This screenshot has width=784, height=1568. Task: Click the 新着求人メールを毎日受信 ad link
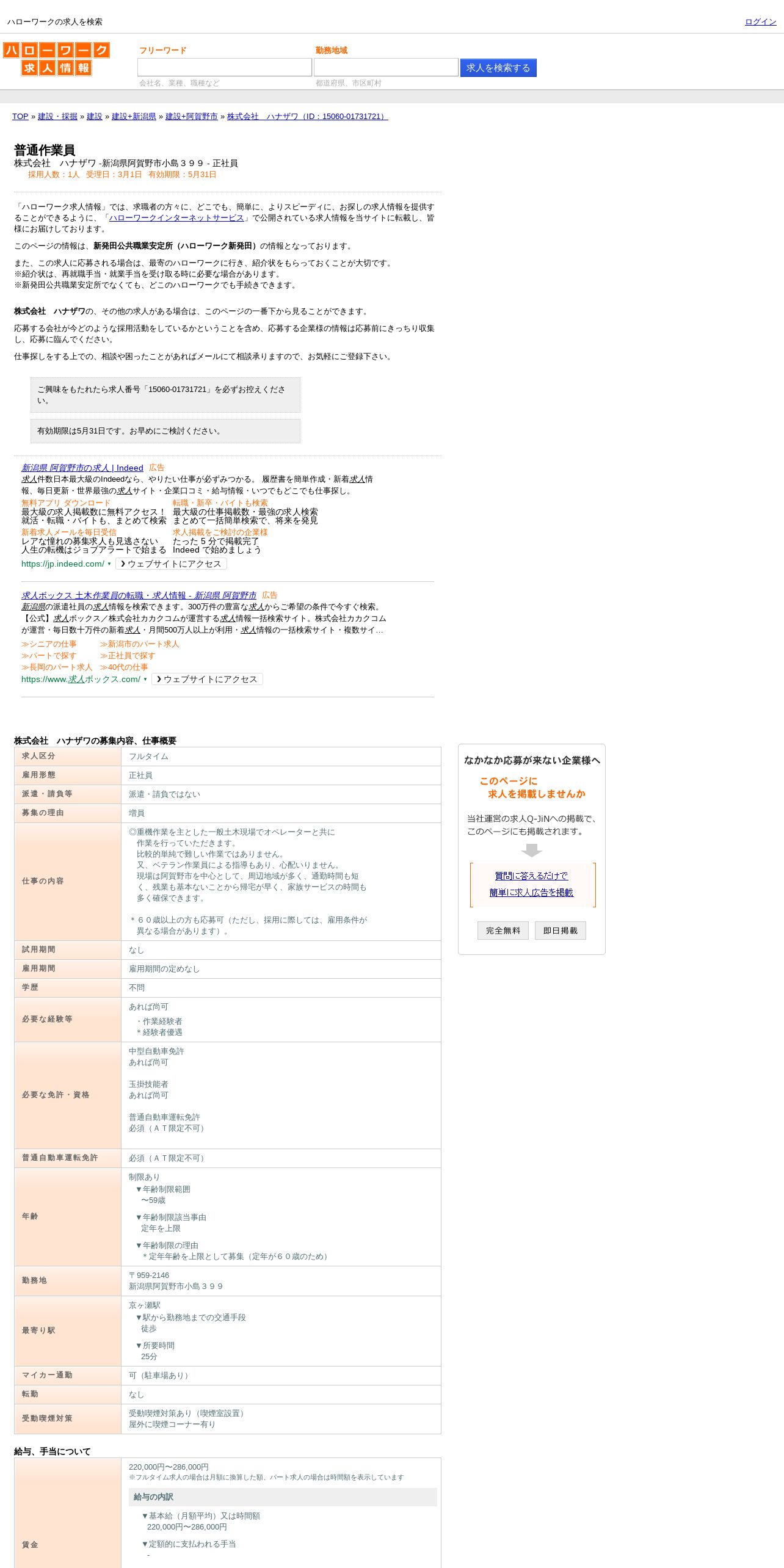(x=69, y=532)
